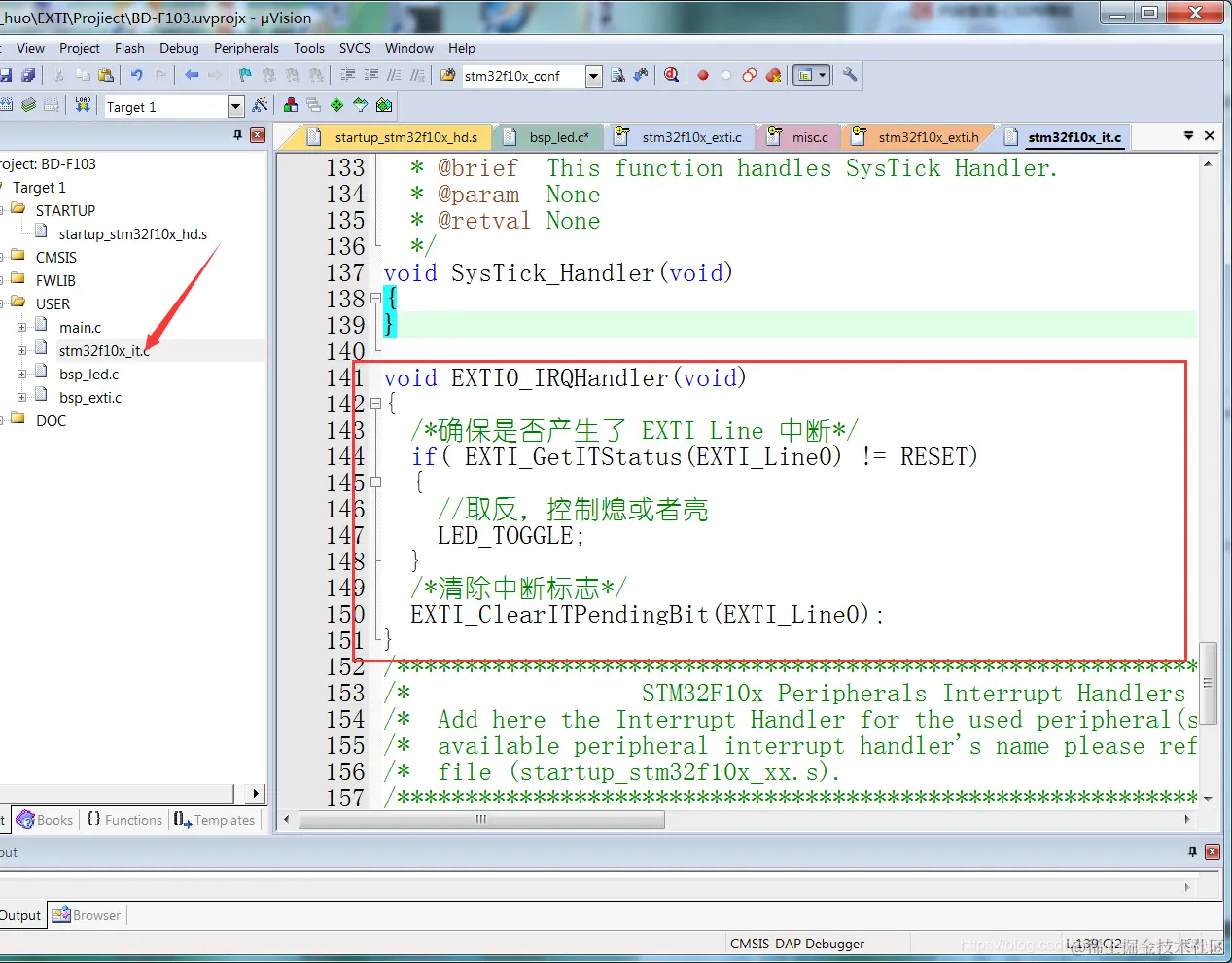The width and height of the screenshot is (1232, 963).
Task: Click the Pack Installer icon
Action: point(384,105)
